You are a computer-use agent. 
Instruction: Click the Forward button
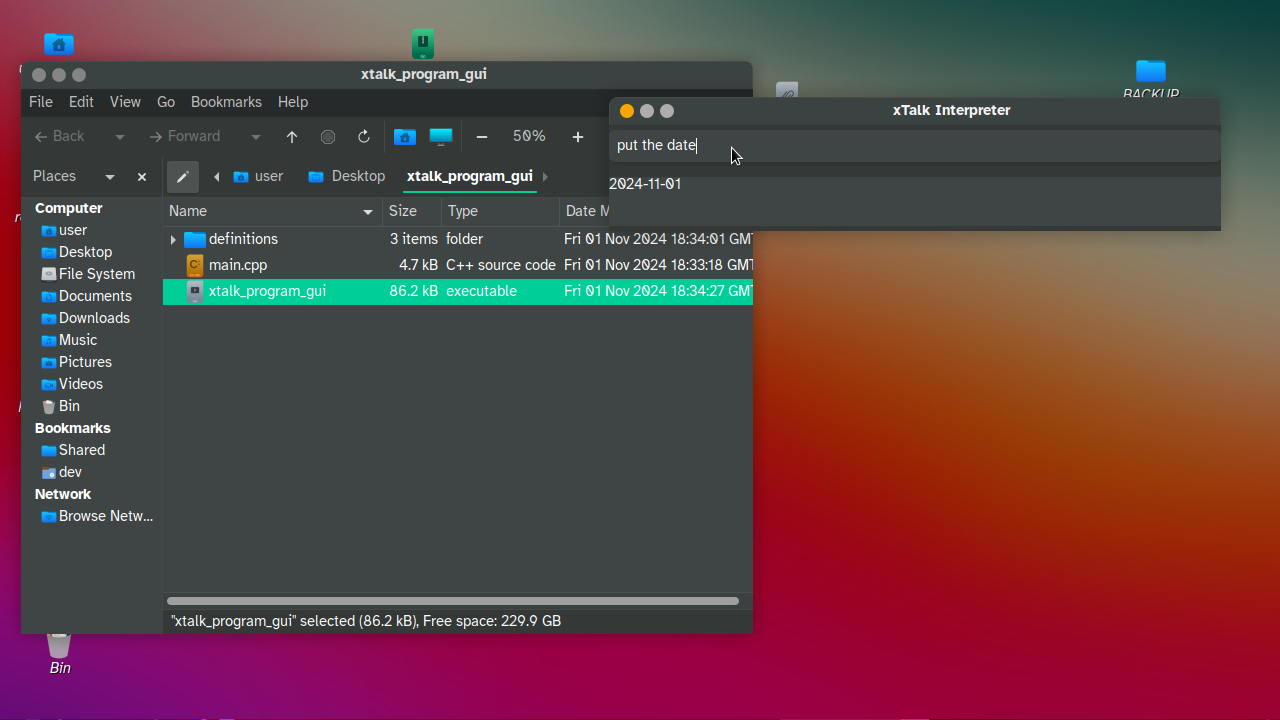point(184,137)
